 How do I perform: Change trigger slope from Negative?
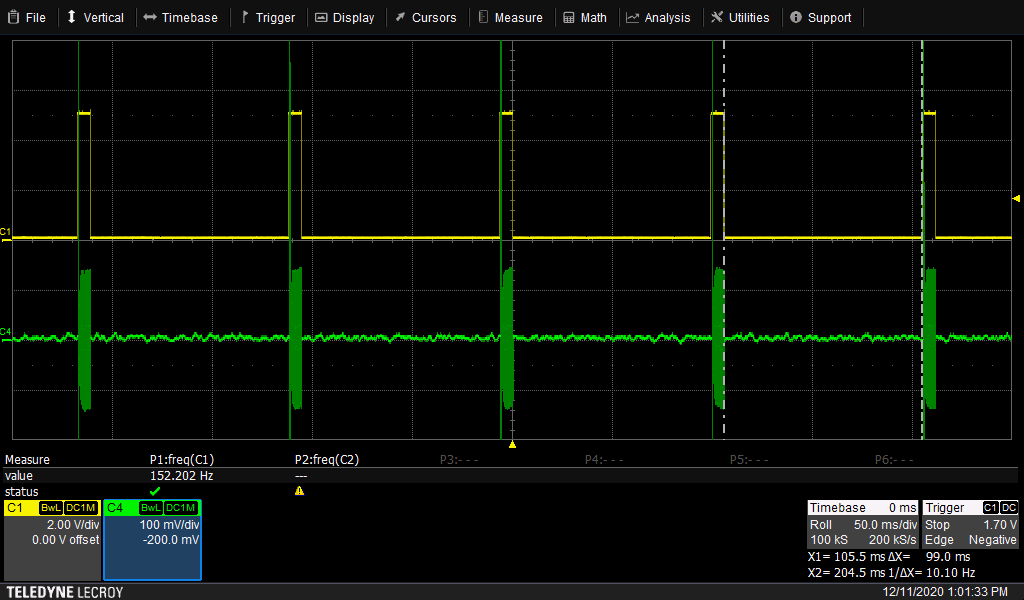pyautogui.click(x=992, y=539)
